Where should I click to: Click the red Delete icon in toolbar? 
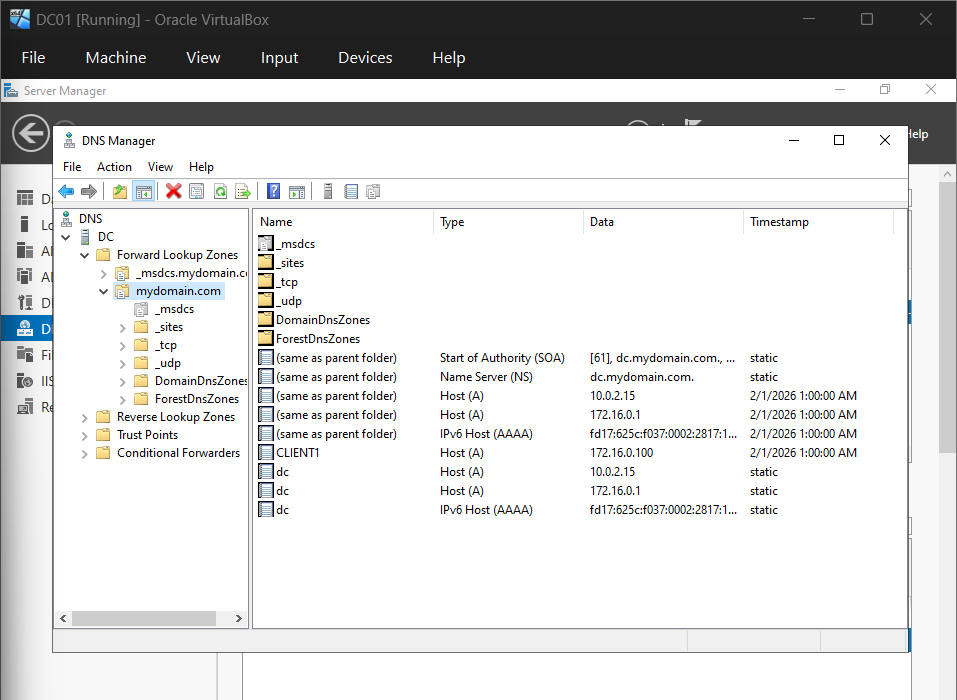(x=173, y=192)
